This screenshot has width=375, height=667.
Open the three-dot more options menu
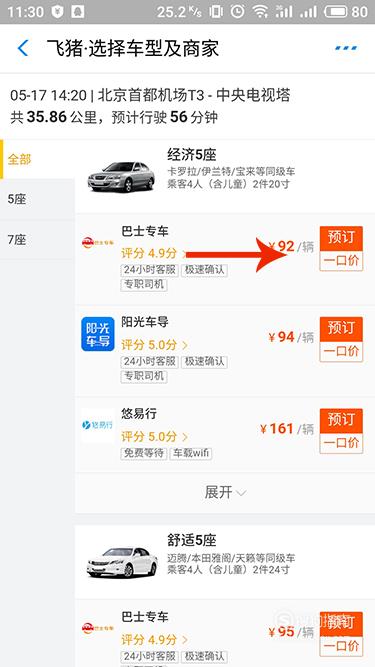coord(347,48)
